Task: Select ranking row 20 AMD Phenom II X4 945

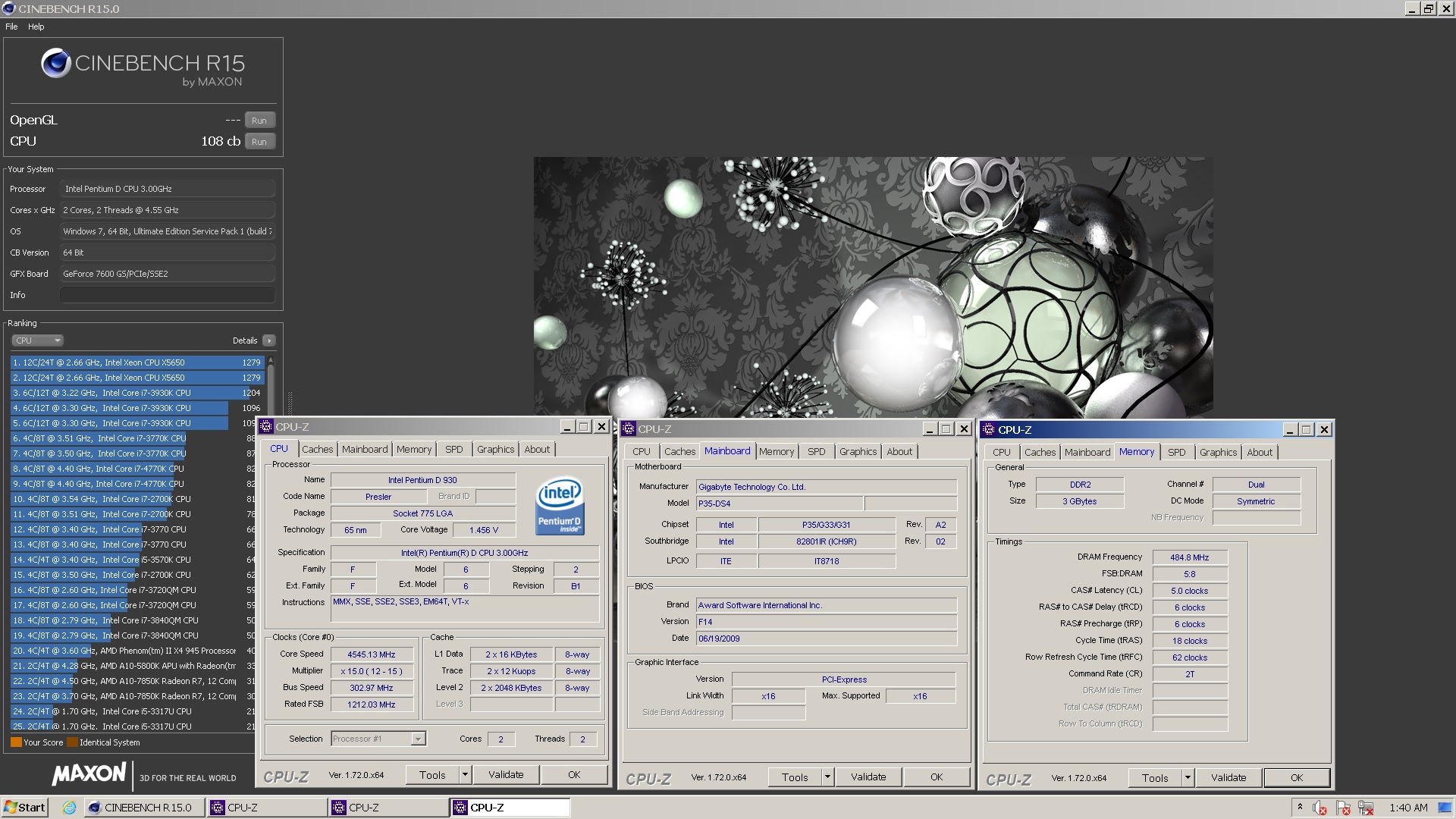Action: (x=133, y=651)
